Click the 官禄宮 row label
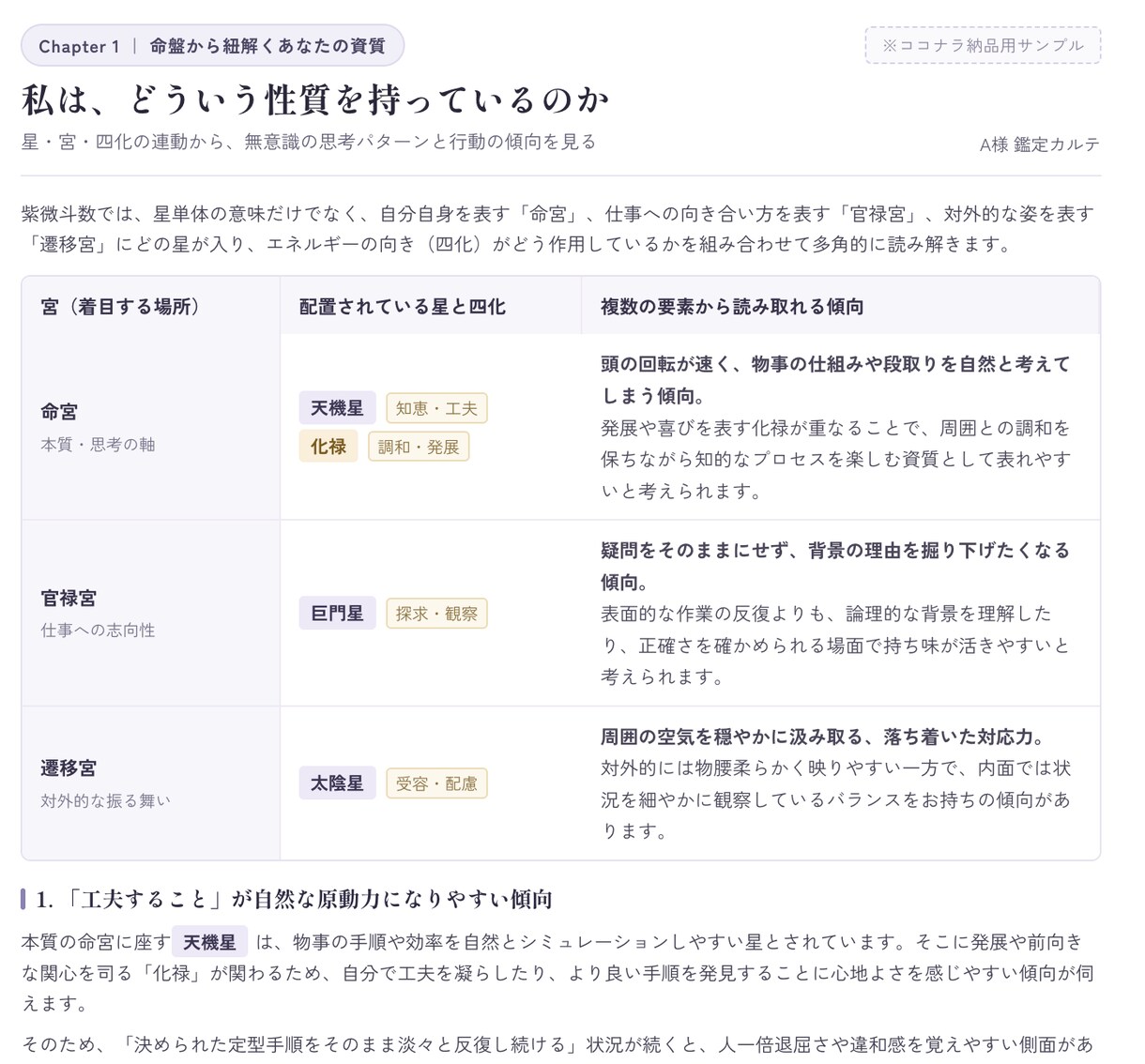Screen dimensions: 1145x1064 (x=69, y=599)
